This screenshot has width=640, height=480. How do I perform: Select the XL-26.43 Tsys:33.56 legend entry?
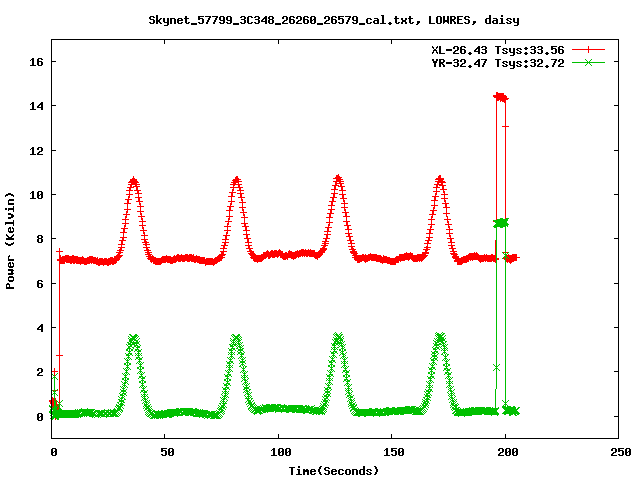pos(498,50)
